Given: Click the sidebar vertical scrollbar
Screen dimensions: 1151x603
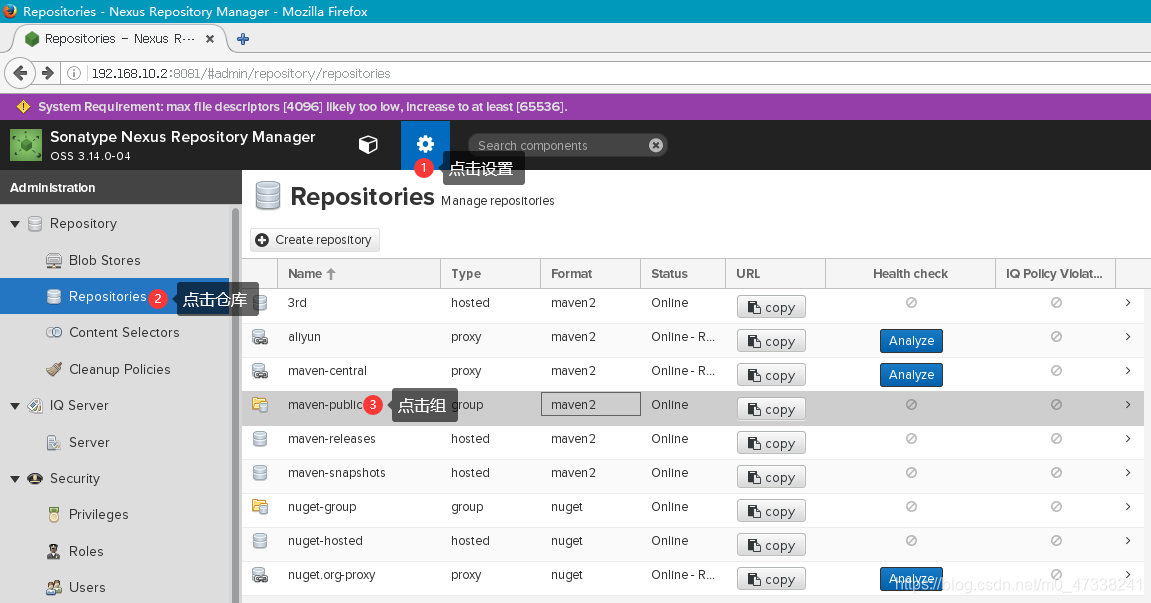Looking at the screenshot, I should pos(236,404).
